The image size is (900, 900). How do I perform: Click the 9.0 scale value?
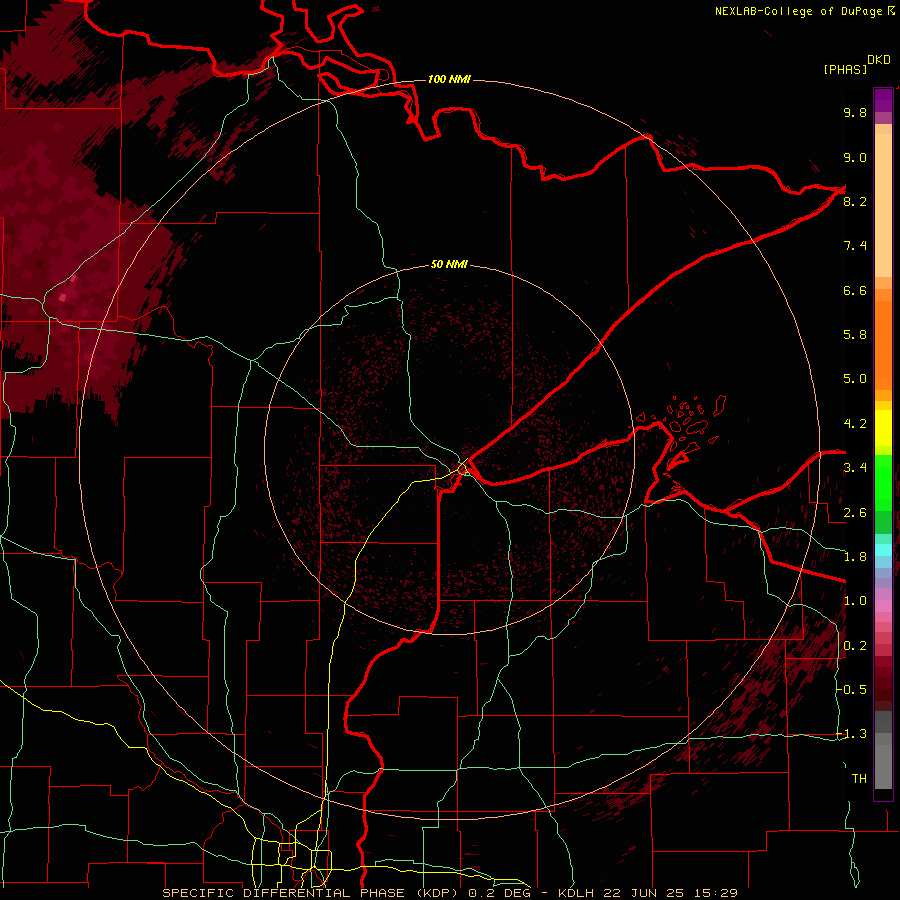point(855,157)
